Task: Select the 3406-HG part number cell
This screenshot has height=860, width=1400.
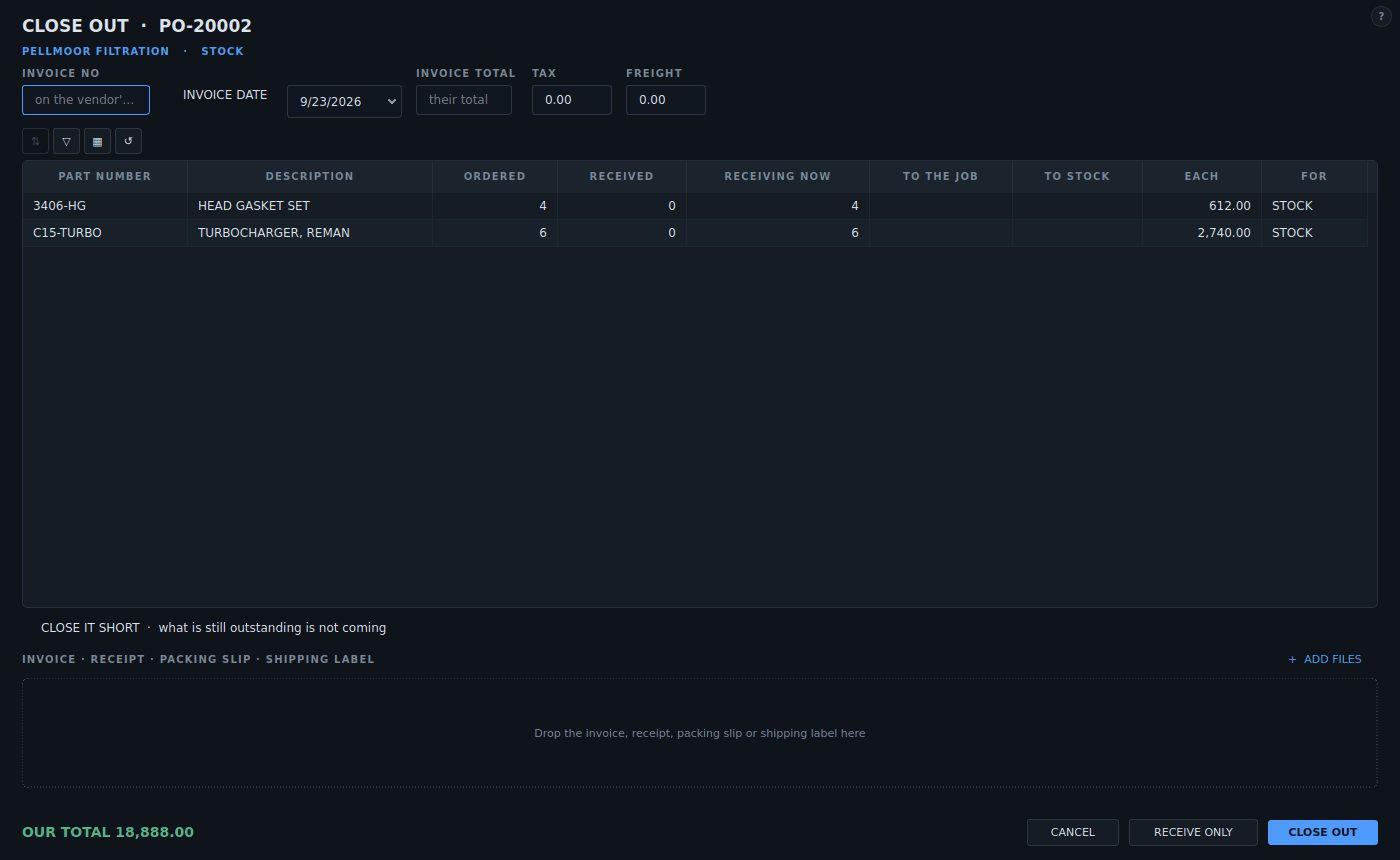Action: click(105, 206)
